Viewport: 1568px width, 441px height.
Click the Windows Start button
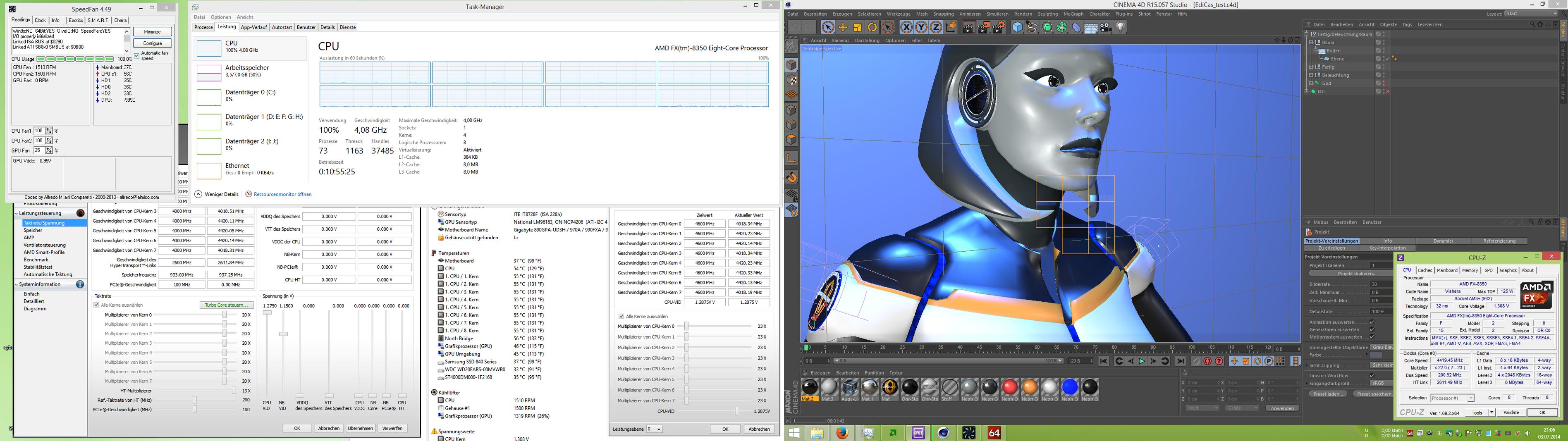794,432
